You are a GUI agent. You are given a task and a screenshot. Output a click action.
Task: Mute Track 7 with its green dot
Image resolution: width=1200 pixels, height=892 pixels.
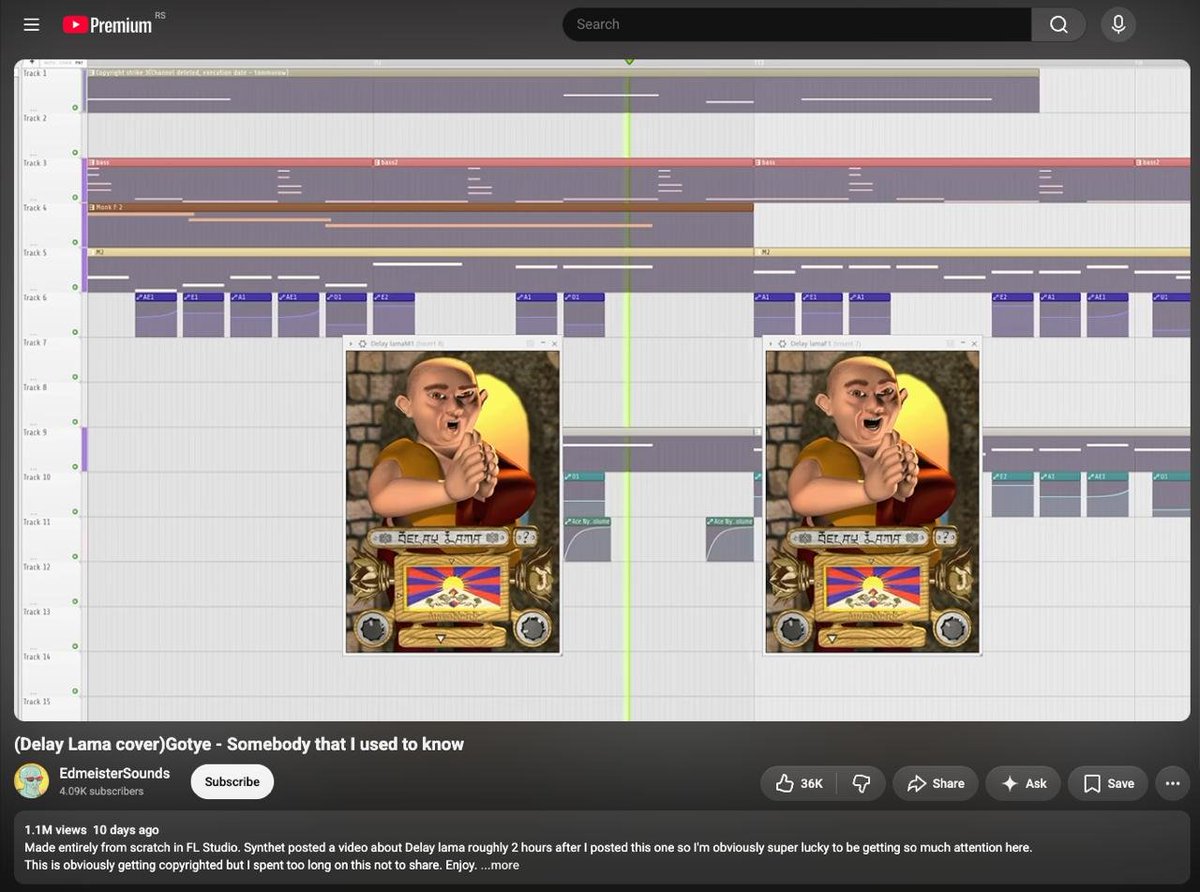pyautogui.click(x=75, y=377)
